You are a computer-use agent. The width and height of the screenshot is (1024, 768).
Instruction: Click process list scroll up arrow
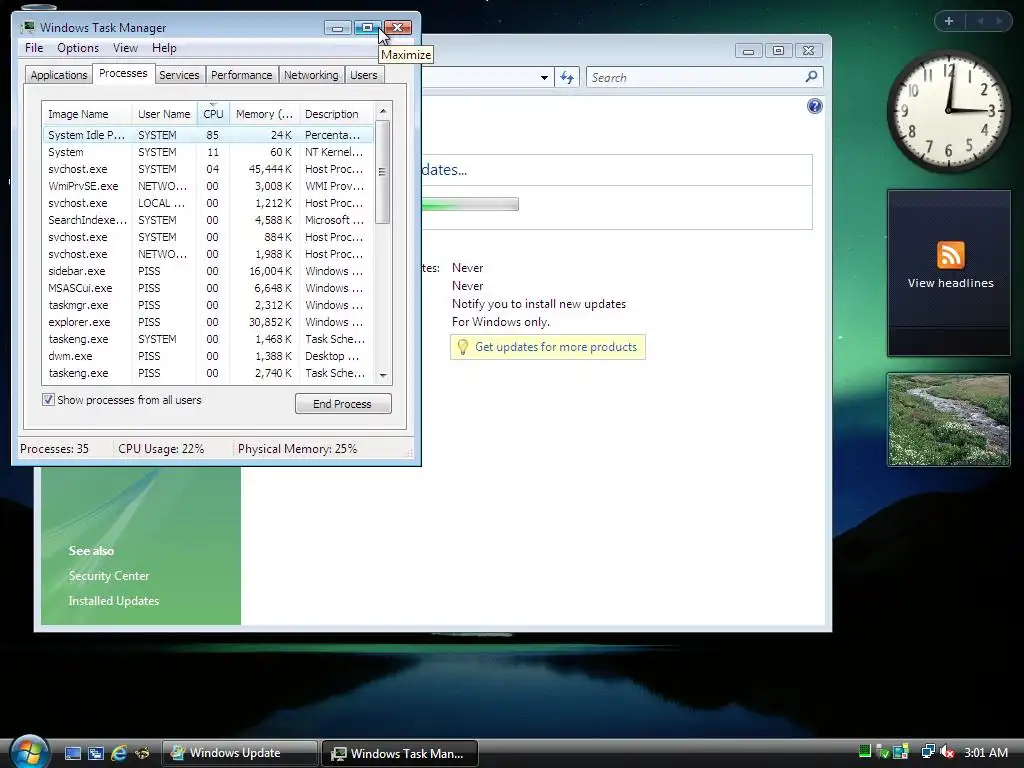(383, 111)
